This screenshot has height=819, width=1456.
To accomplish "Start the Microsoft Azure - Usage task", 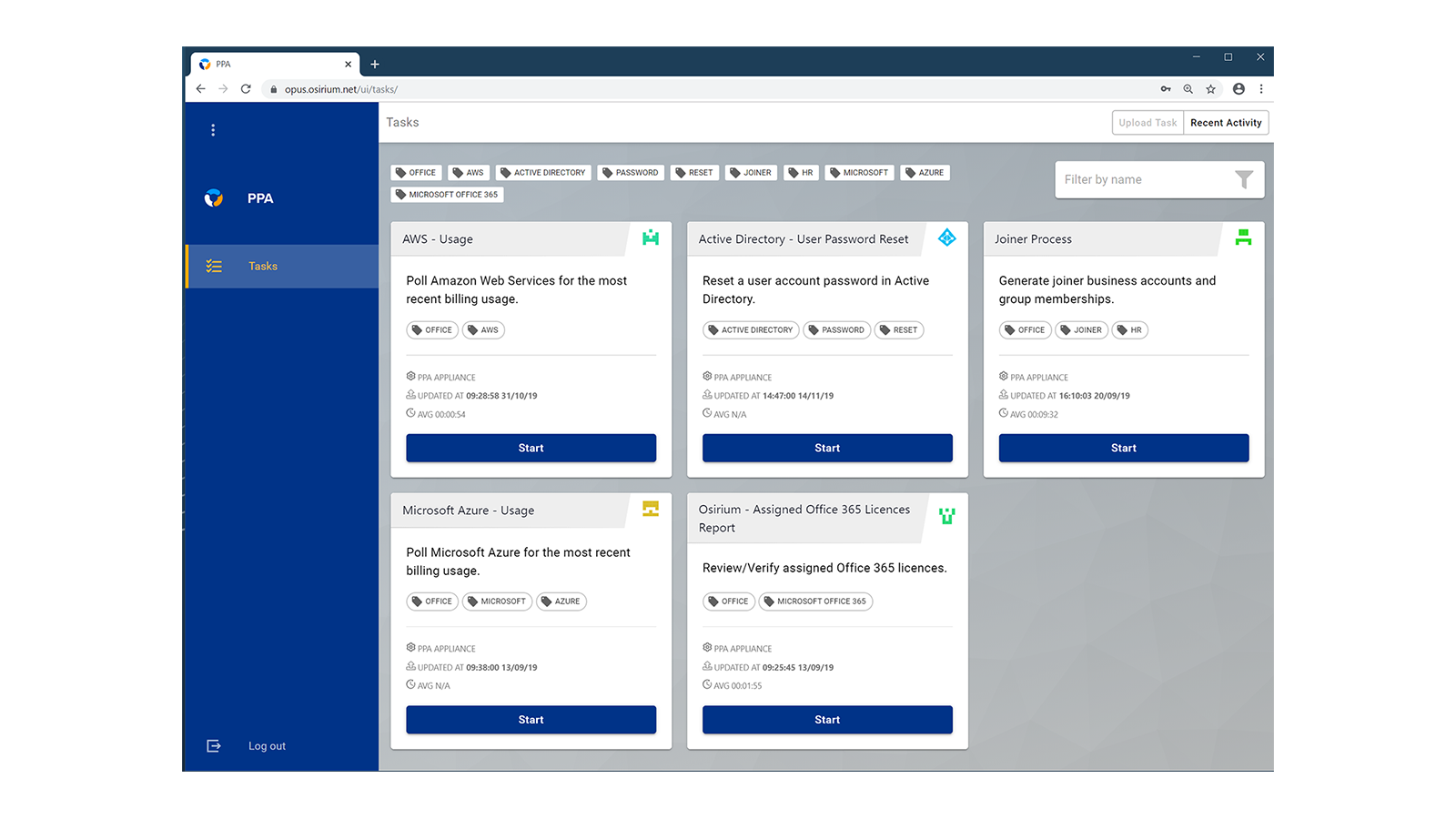I will click(x=531, y=720).
